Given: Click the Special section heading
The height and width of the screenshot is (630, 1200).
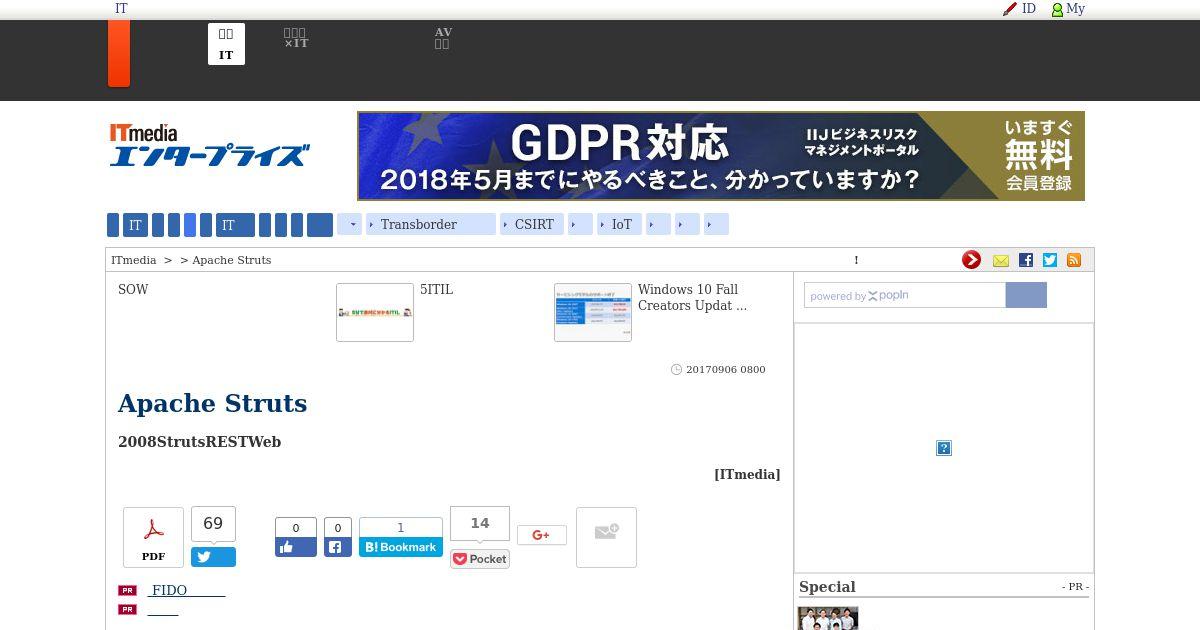Looking at the screenshot, I should [827, 587].
